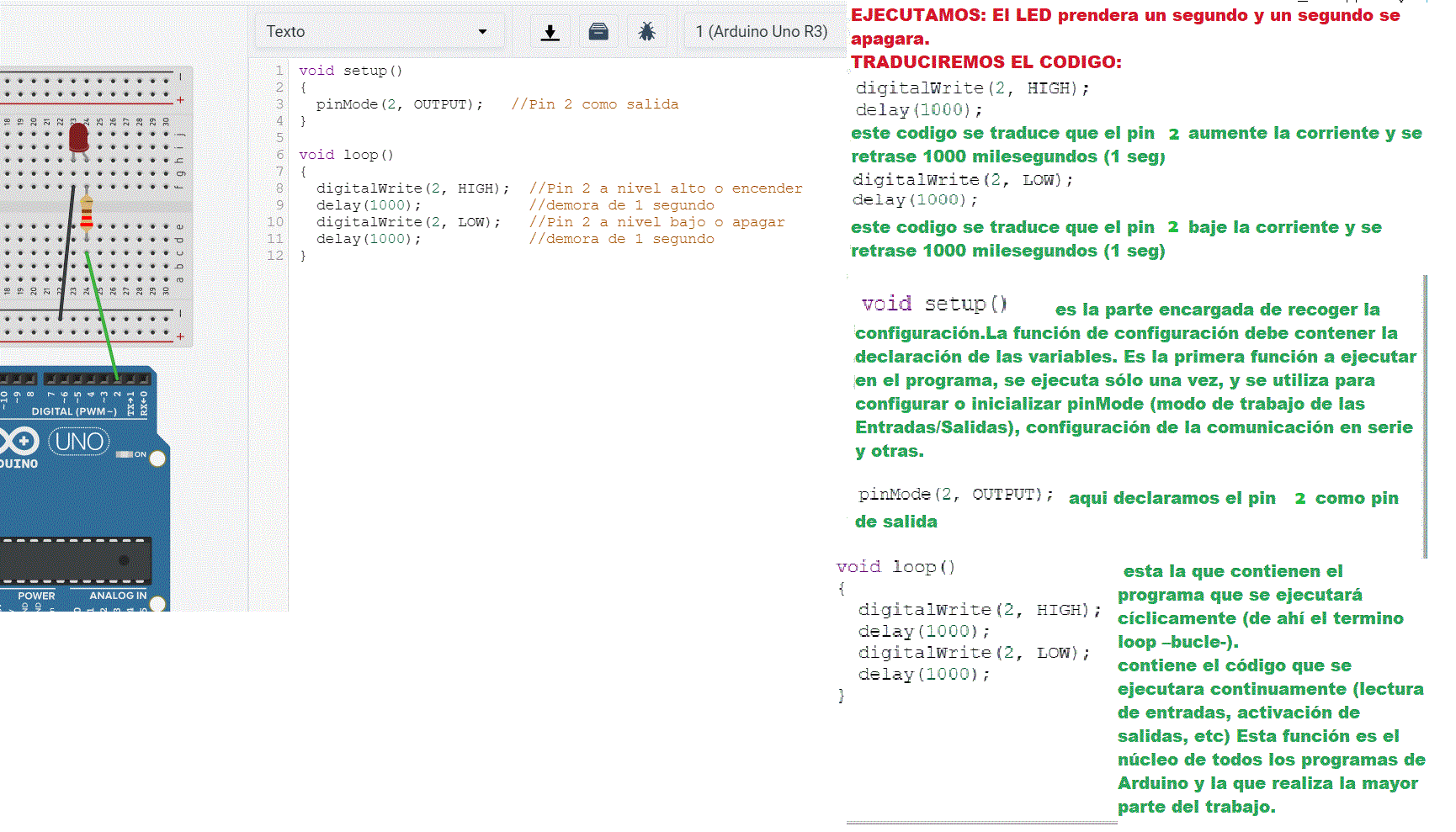
Task: Launch the debugger bug icon
Action: click(646, 32)
